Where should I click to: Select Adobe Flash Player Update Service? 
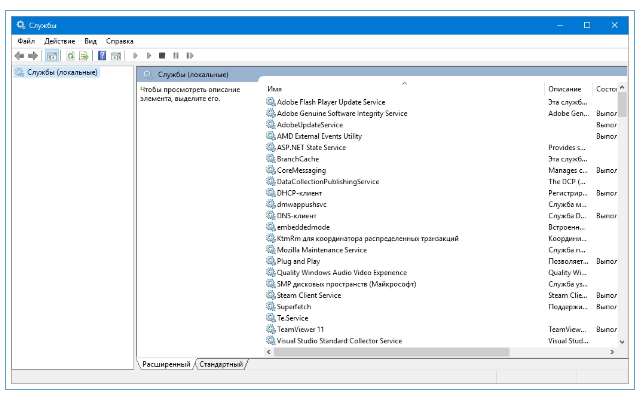click(x=331, y=102)
